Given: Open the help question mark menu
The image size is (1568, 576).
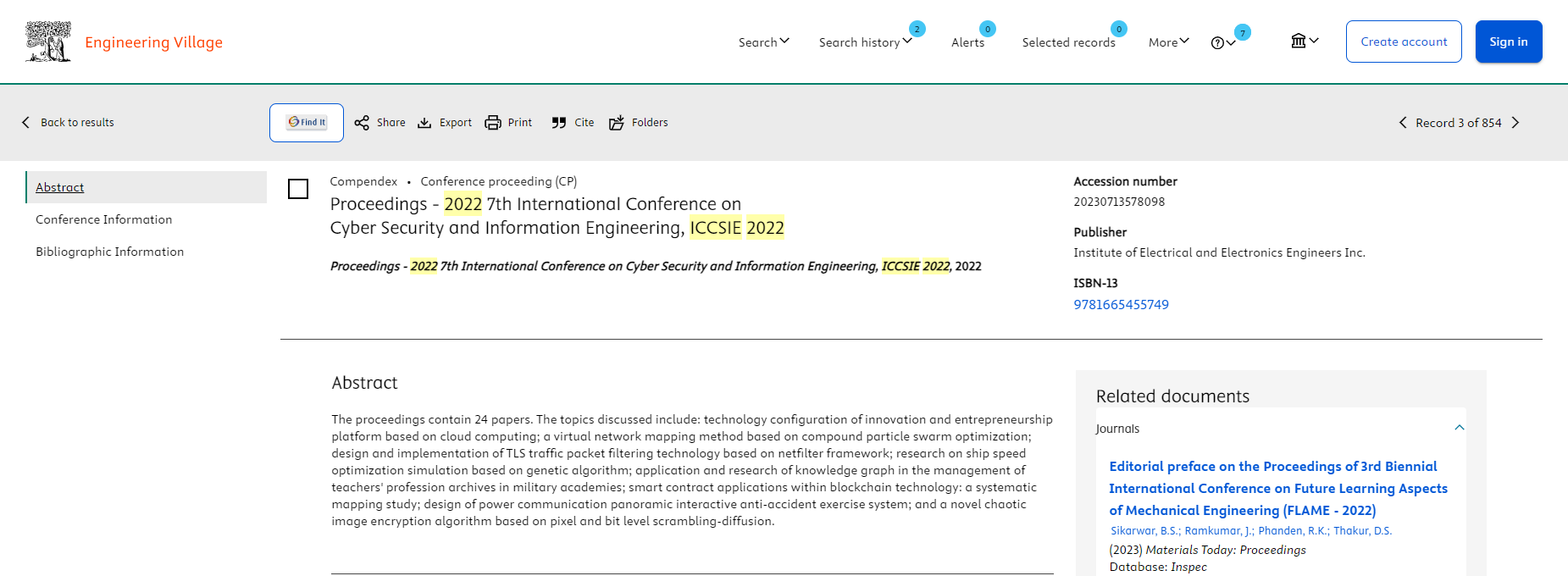Looking at the screenshot, I should tap(1222, 43).
